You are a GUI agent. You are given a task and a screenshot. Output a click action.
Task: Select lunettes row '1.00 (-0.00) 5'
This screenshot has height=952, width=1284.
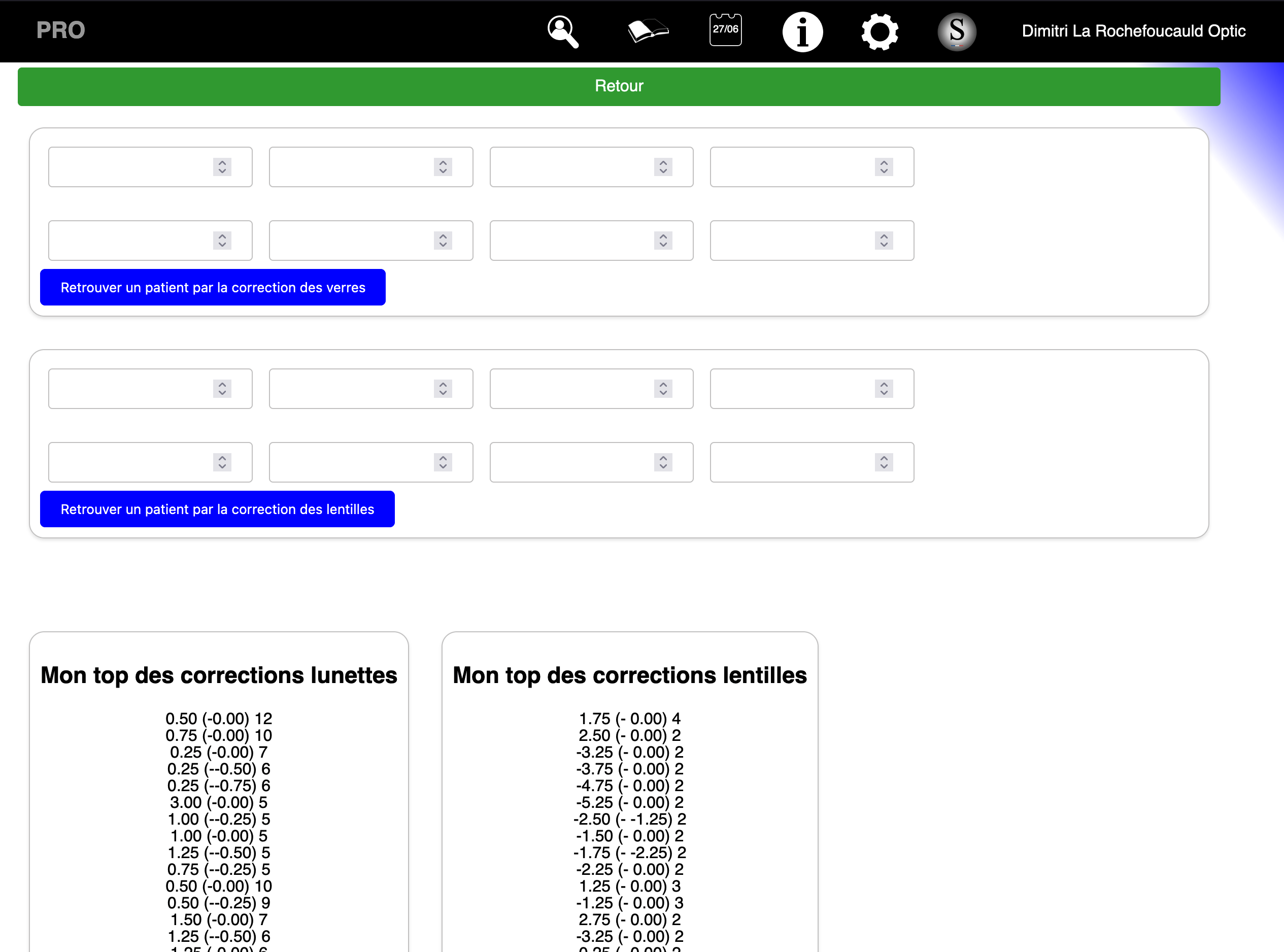pos(219,836)
